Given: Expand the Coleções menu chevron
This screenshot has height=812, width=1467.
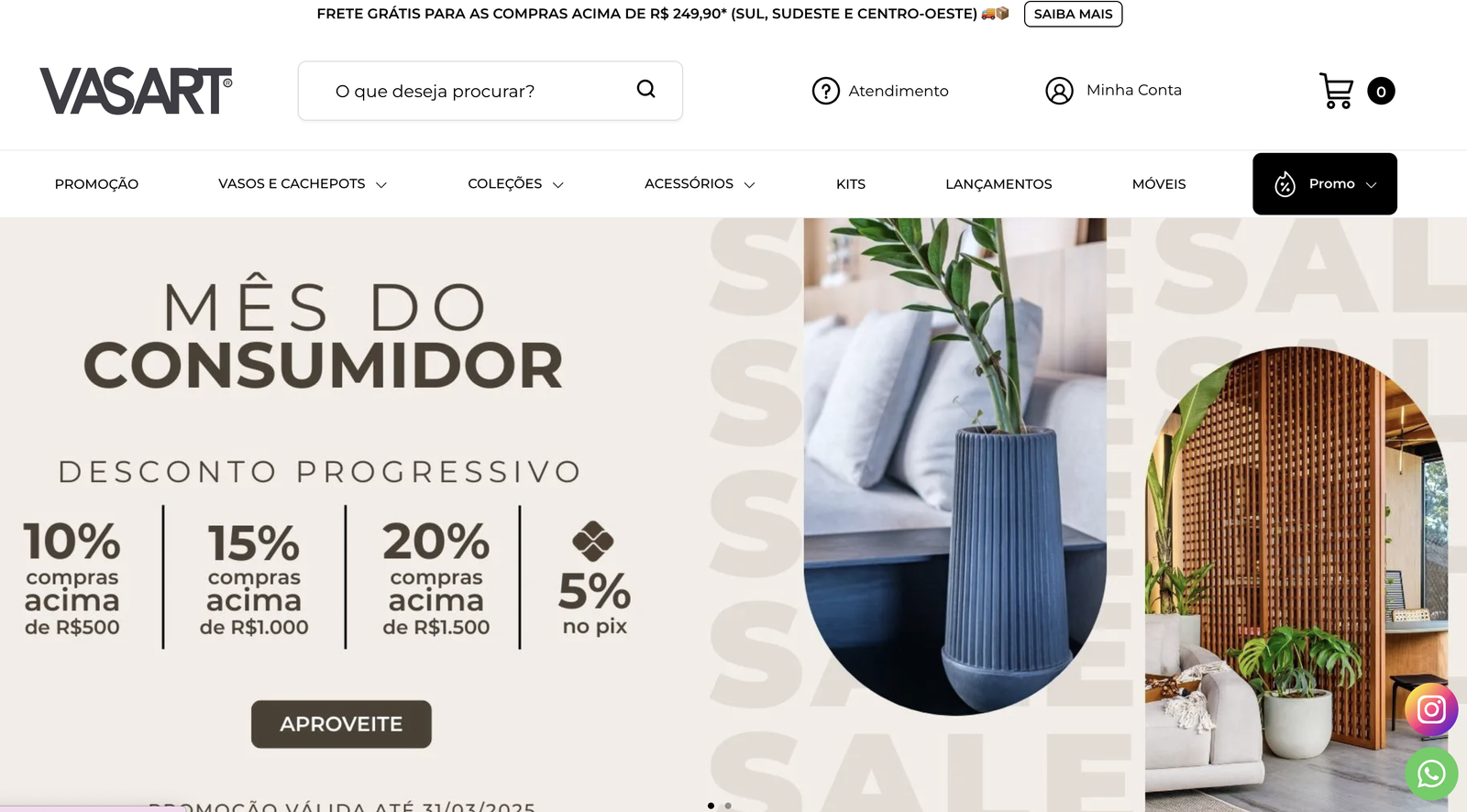Looking at the screenshot, I should pyautogui.click(x=557, y=184).
